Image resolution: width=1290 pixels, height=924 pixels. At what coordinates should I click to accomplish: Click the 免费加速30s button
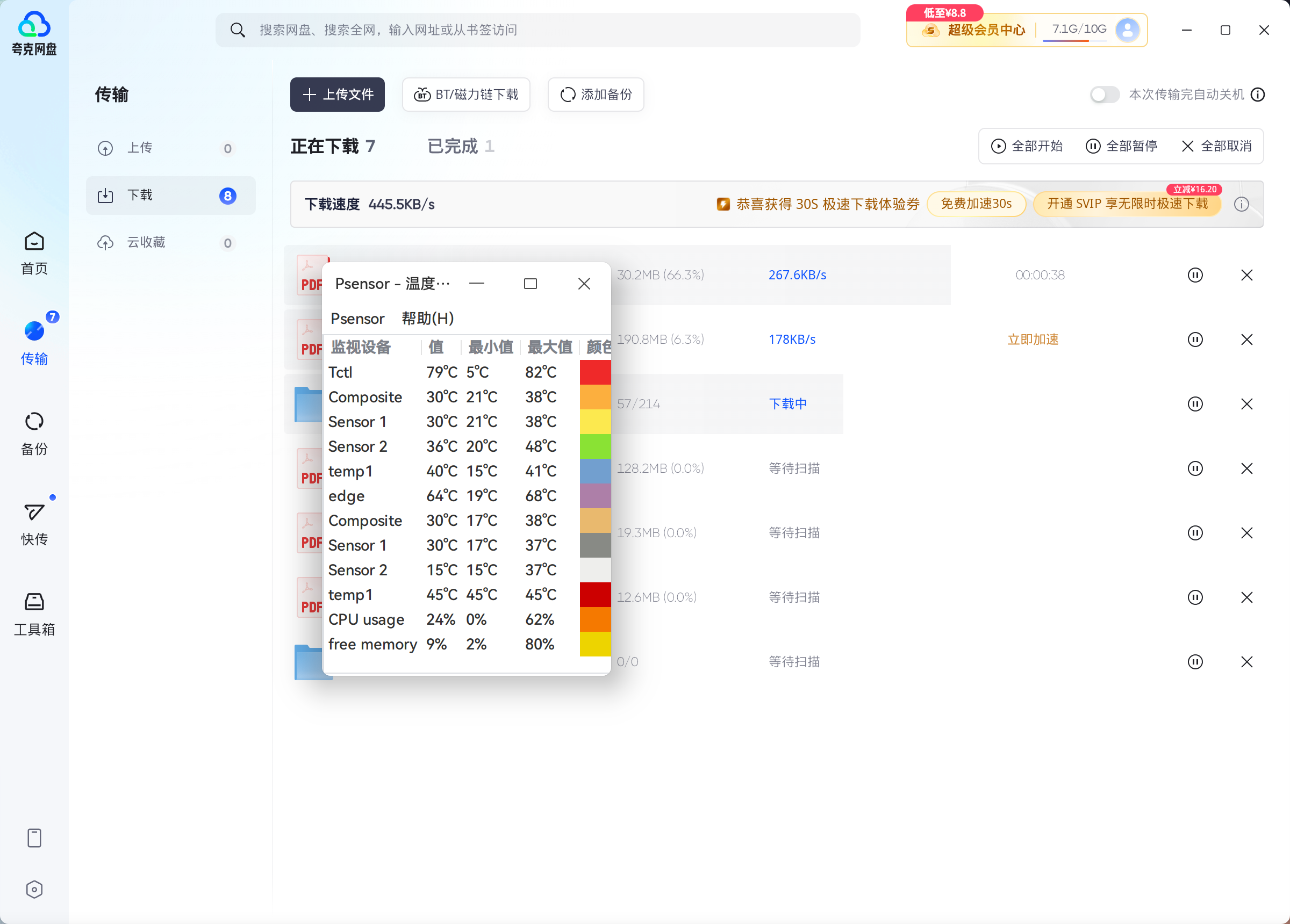[x=976, y=204]
